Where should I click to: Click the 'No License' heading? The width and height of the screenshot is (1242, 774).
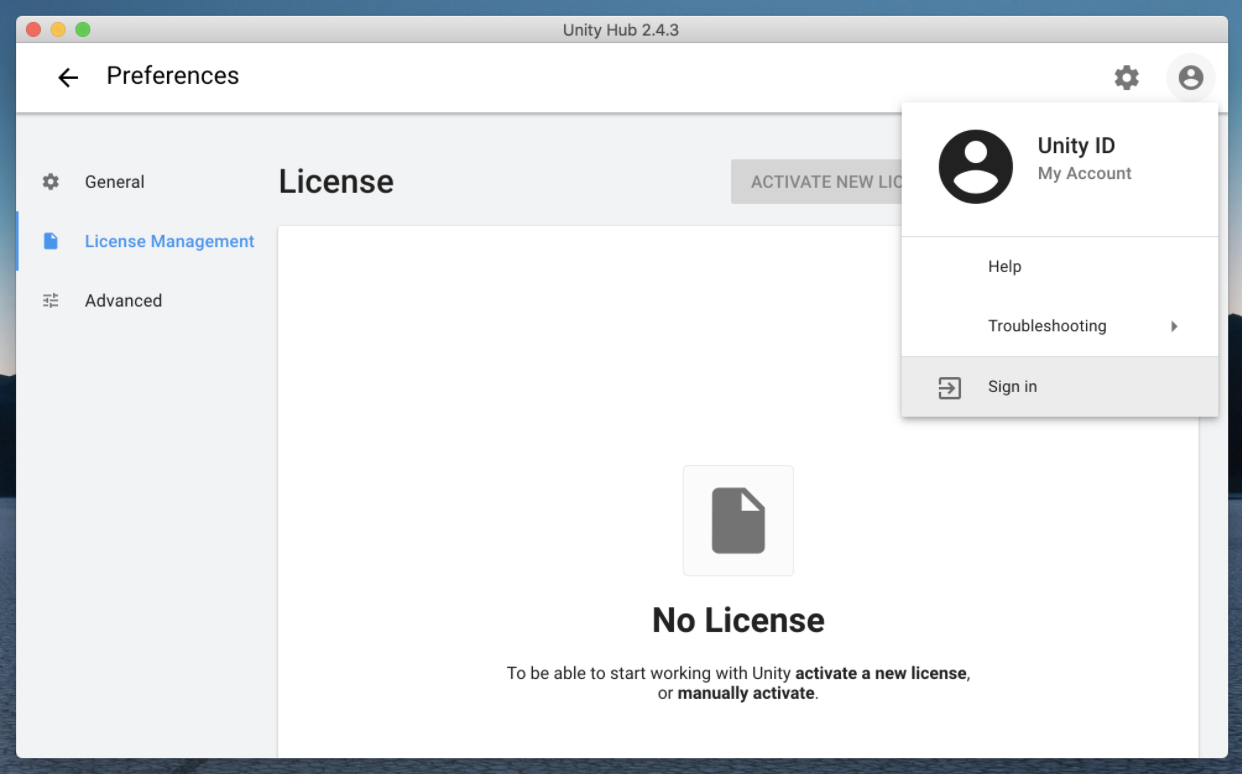coord(738,620)
